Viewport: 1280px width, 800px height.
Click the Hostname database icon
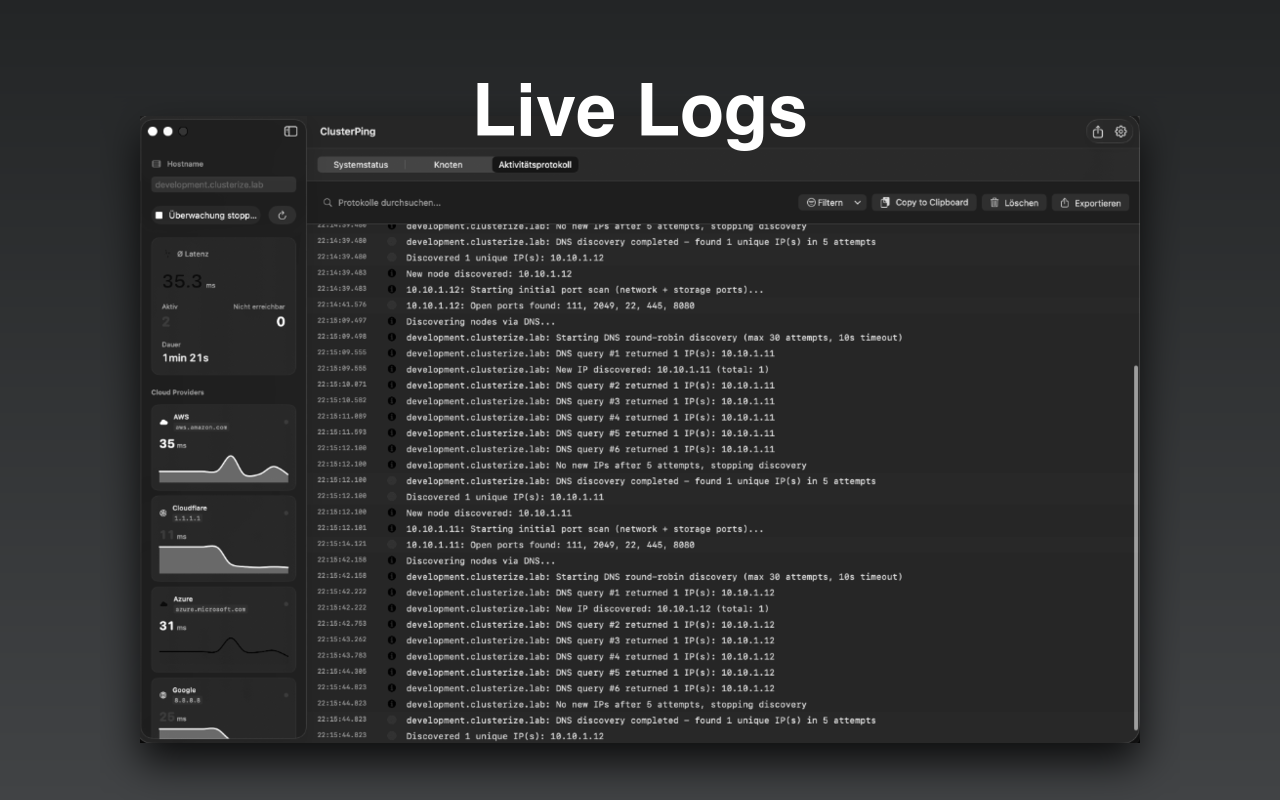tap(156, 163)
